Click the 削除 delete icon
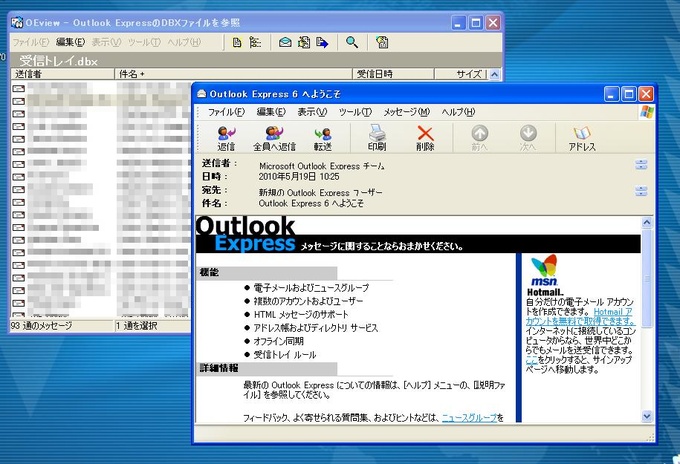 click(425, 138)
